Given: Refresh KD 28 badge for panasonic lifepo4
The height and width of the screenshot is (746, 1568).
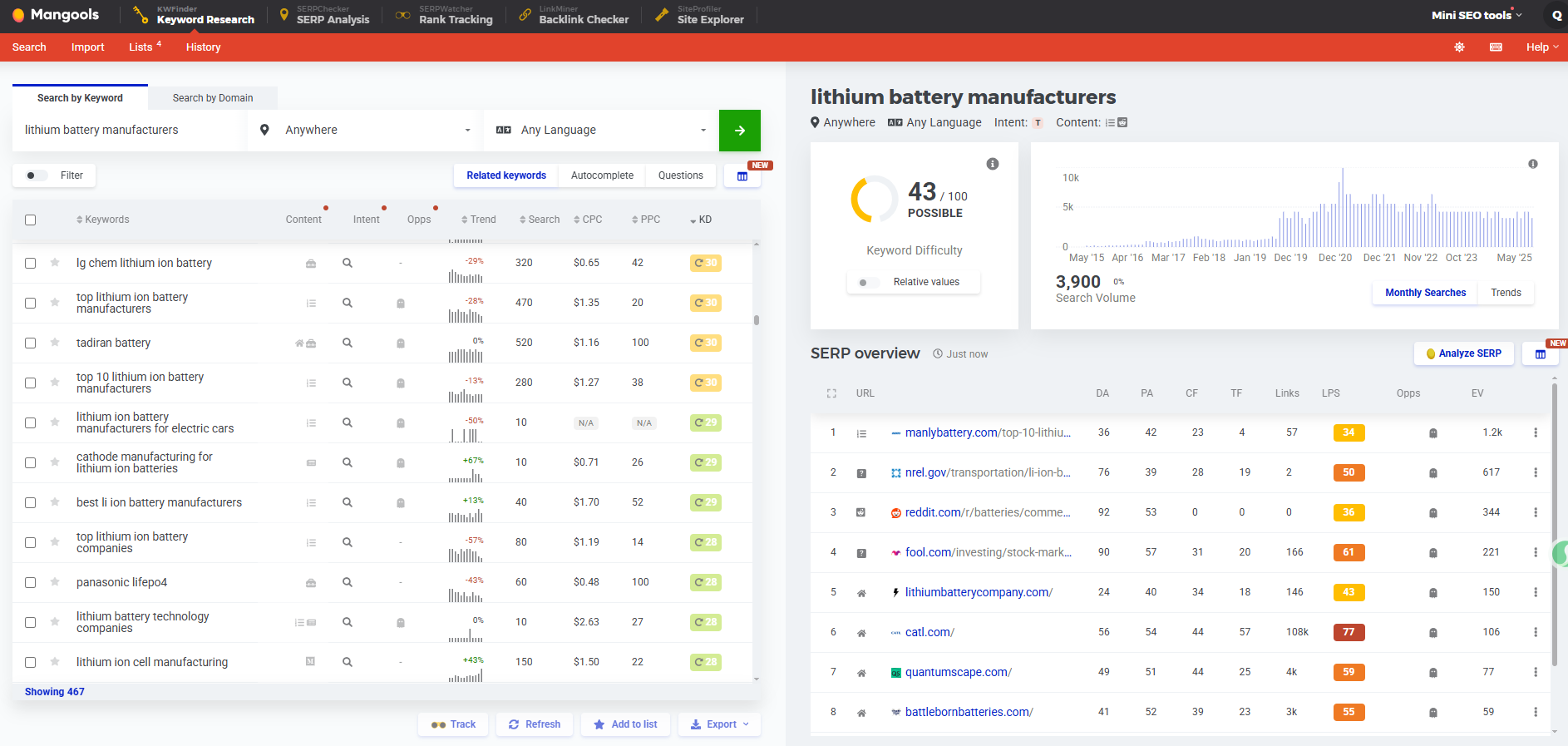Looking at the screenshot, I should [x=706, y=582].
